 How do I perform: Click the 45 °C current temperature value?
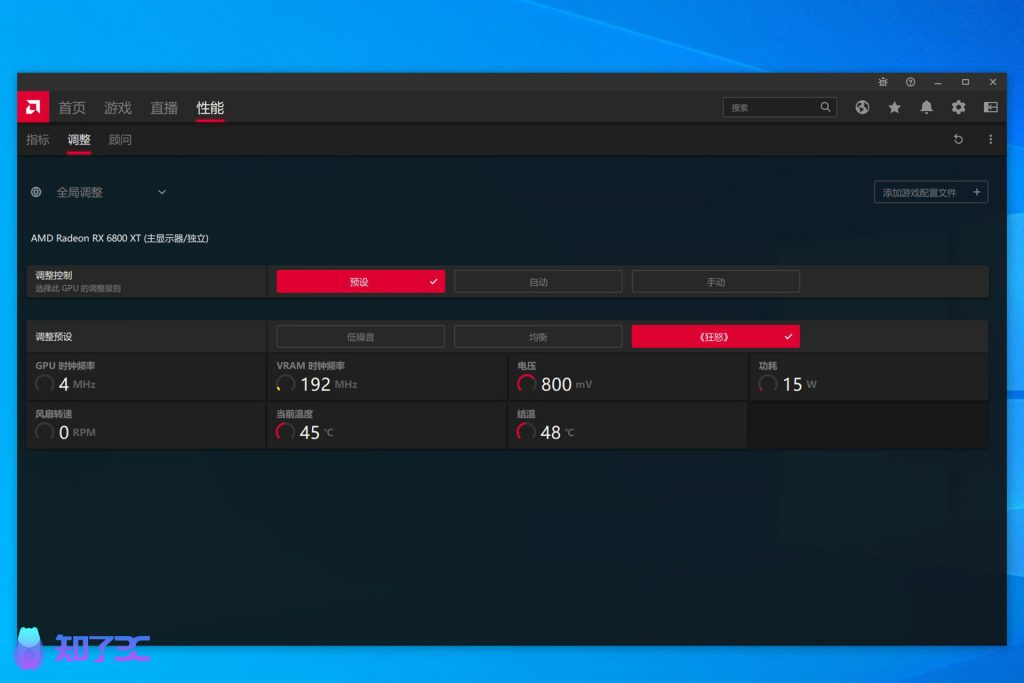pos(316,432)
